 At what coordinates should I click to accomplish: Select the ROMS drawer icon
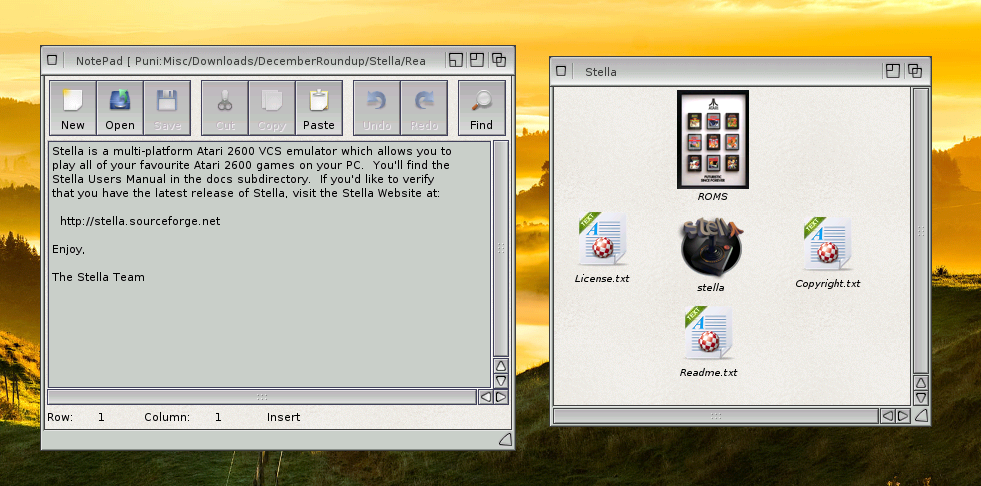pyautogui.click(x=712, y=139)
